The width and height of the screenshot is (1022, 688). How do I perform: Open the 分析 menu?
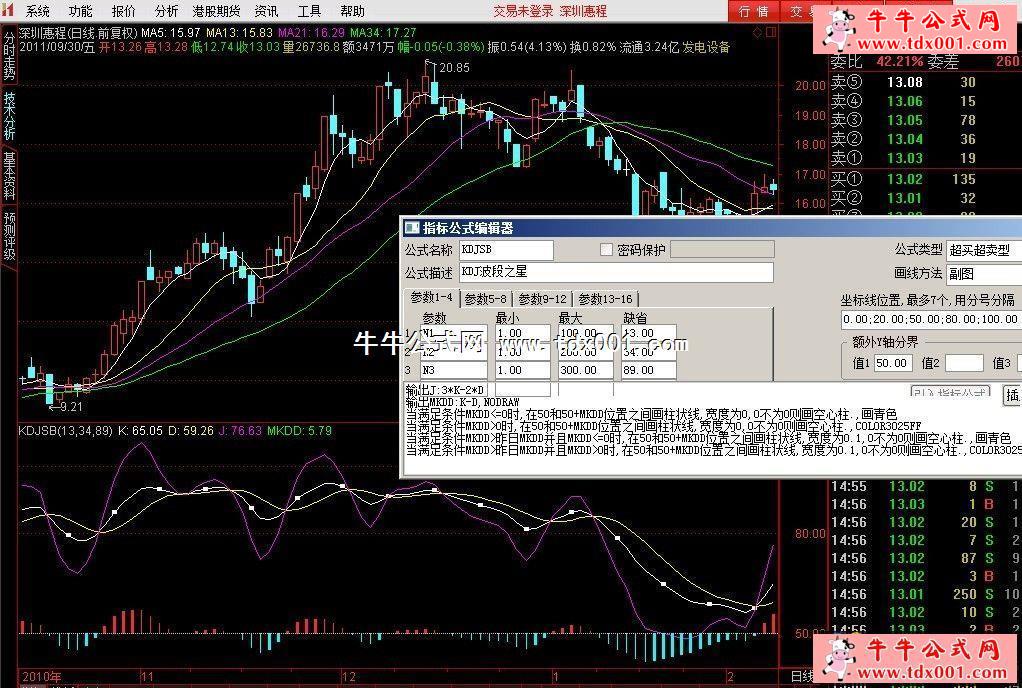pyautogui.click(x=166, y=11)
